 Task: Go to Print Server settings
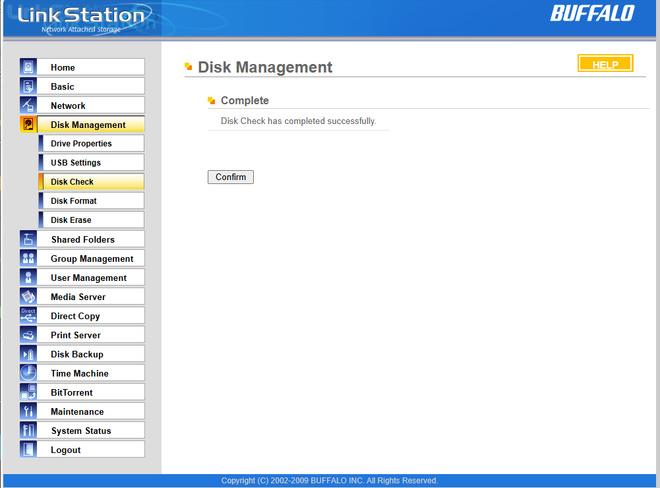coord(91,335)
